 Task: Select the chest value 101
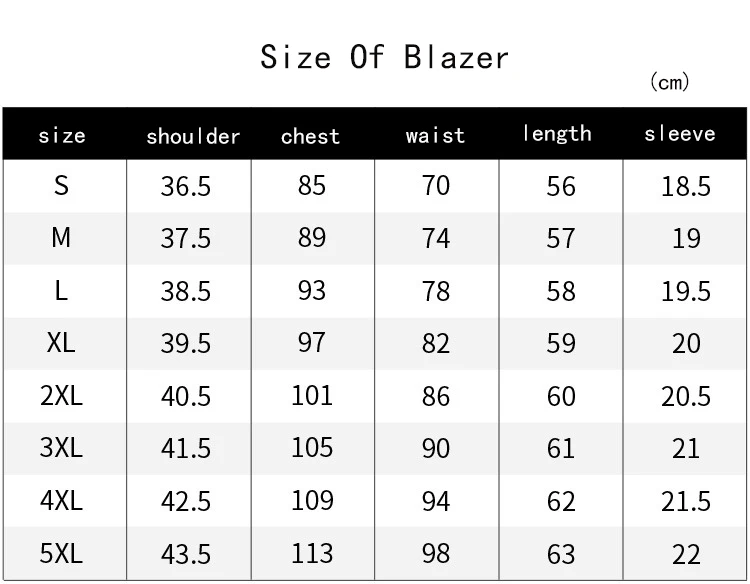pos(312,396)
